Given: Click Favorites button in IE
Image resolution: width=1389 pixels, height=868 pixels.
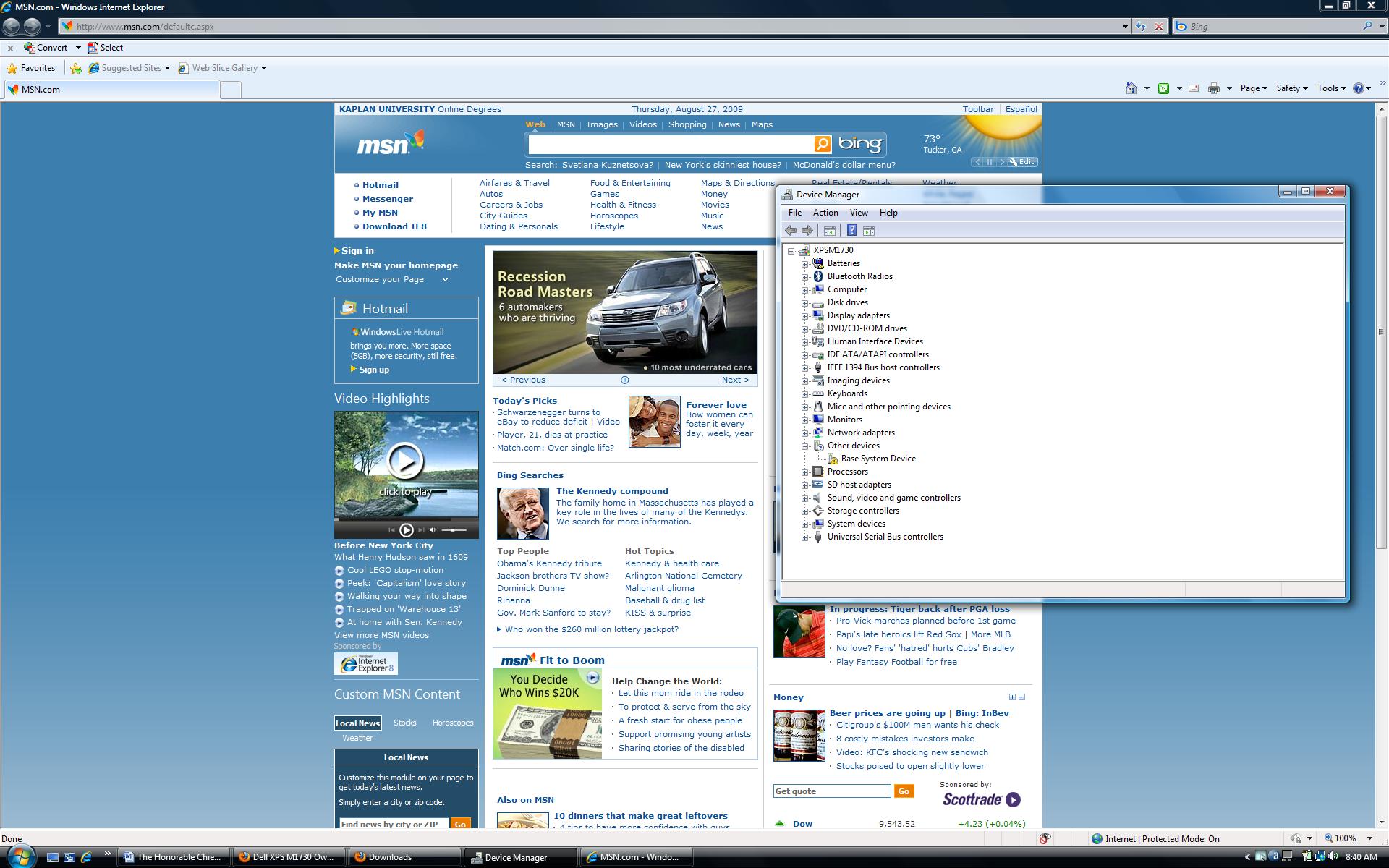Looking at the screenshot, I should coord(30,68).
